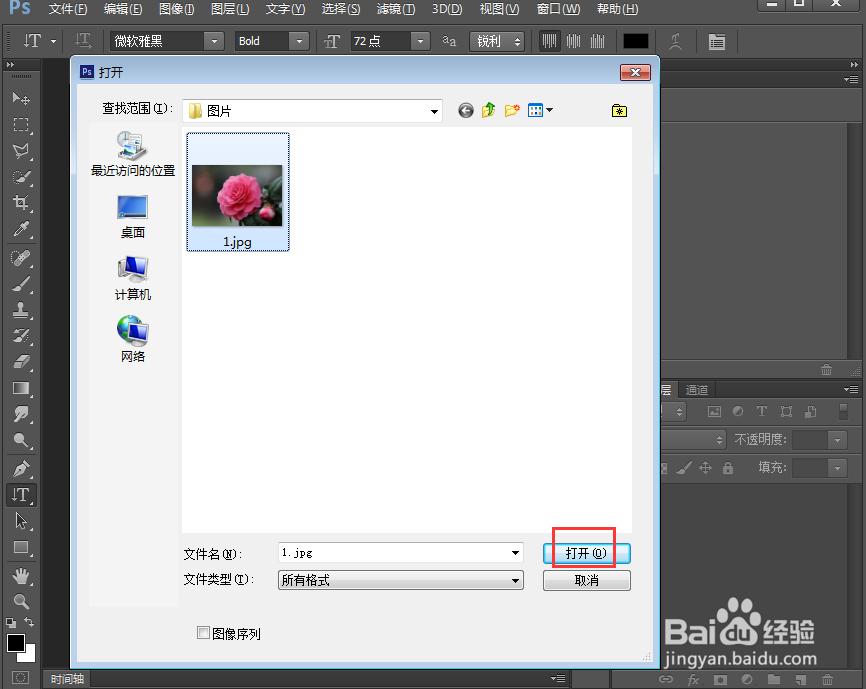Image resolution: width=866 pixels, height=689 pixels.
Task: Go up one folder level
Action: click(488, 110)
